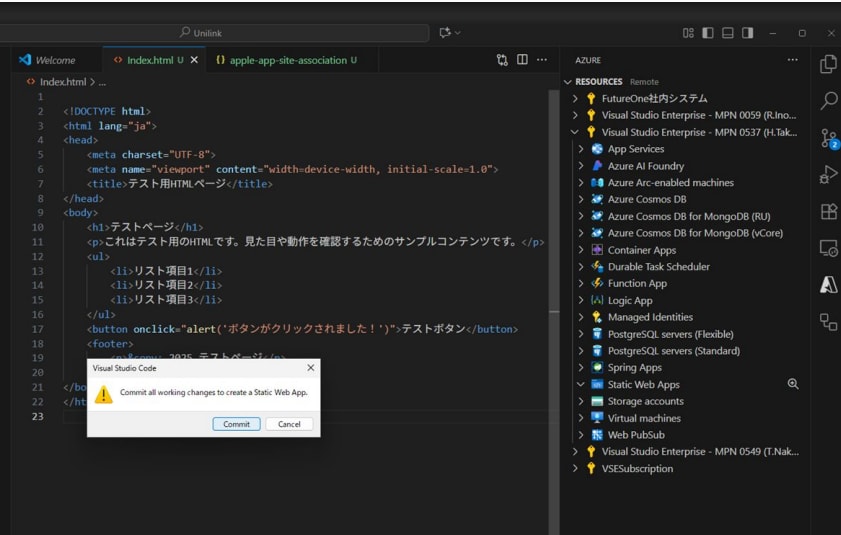Open the Extensions view
The image size is (841, 535).
tap(828, 211)
